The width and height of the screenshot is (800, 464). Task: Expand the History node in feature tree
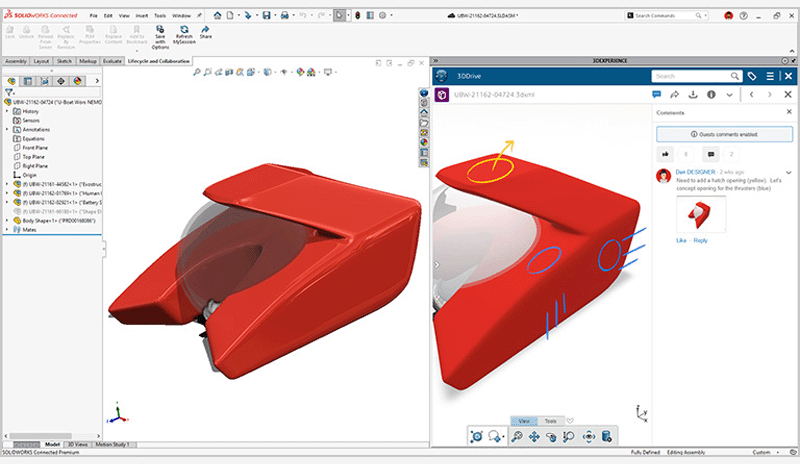[x=8, y=111]
